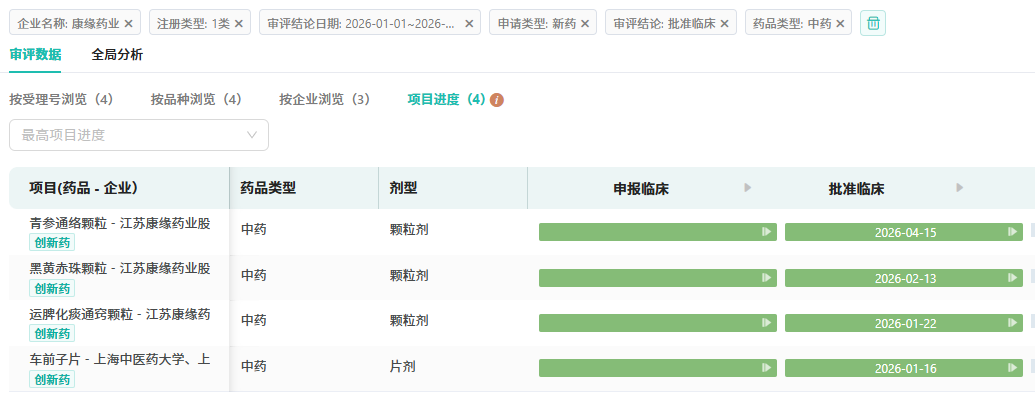Viewport: 1035px width, 409px height.
Task: Remove the 申请类型 新药 filter tag
Action: coord(585,23)
